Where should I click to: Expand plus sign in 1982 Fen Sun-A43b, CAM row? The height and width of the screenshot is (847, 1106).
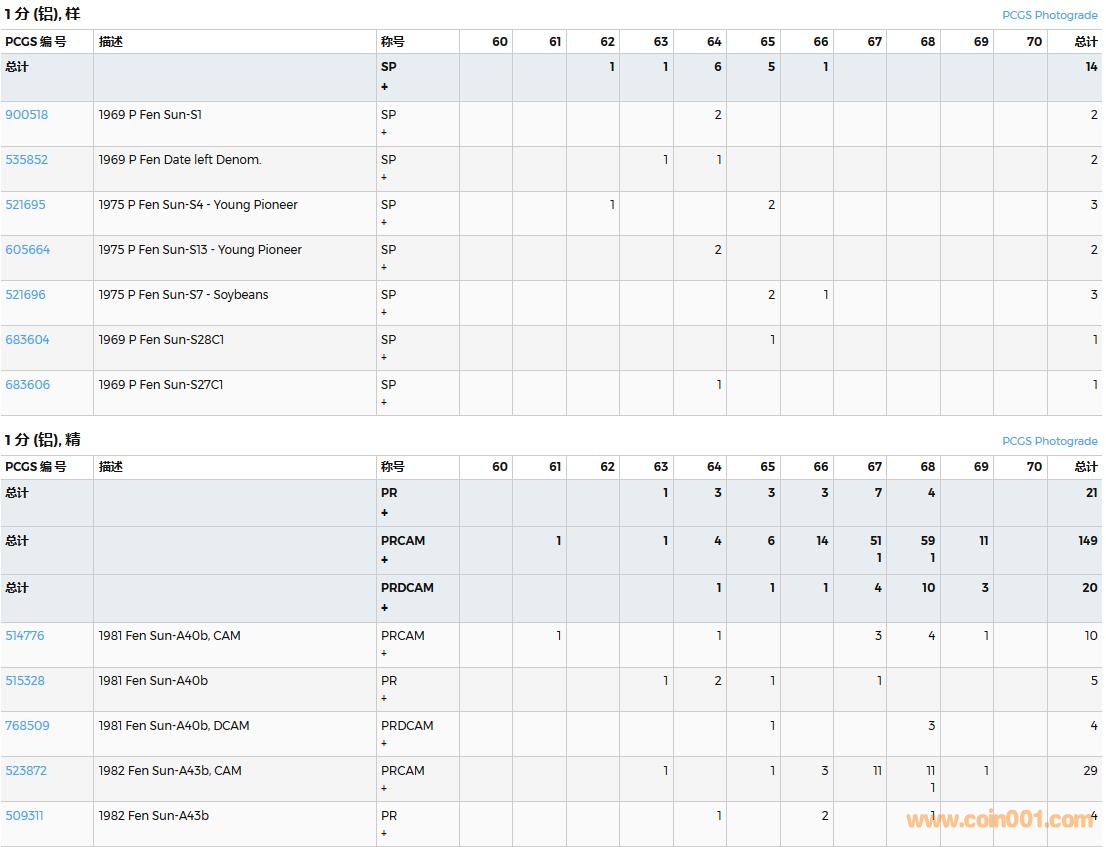[x=384, y=788]
